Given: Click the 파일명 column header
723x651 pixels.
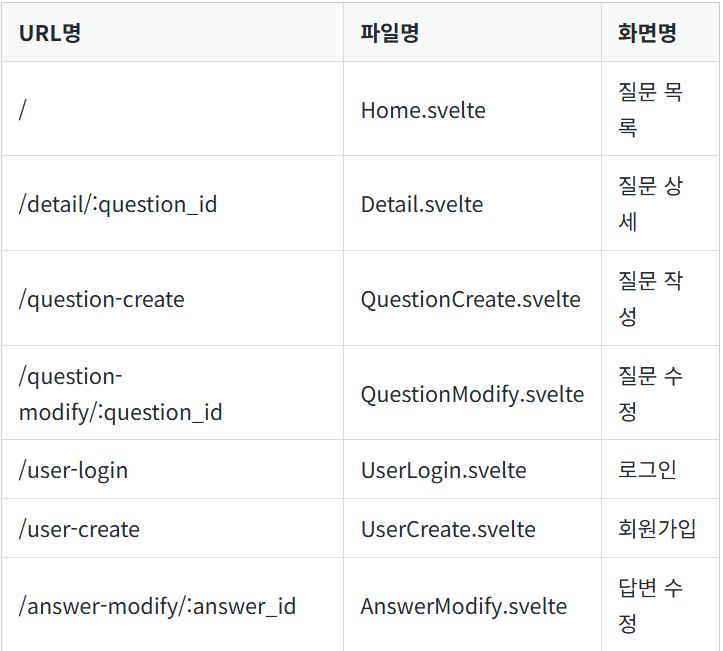Looking at the screenshot, I should (390, 32).
